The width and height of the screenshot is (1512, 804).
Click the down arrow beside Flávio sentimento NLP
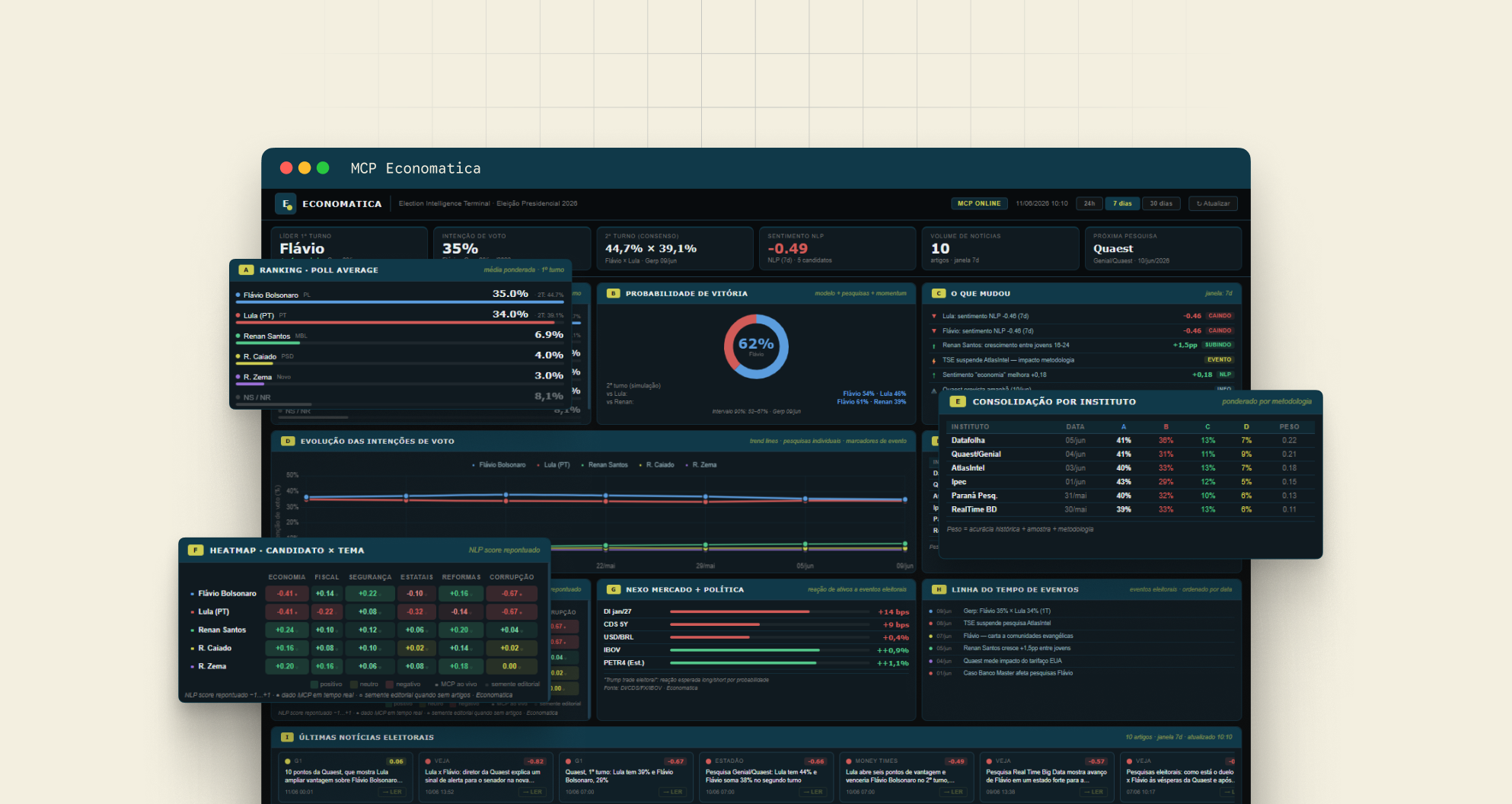tap(934, 331)
